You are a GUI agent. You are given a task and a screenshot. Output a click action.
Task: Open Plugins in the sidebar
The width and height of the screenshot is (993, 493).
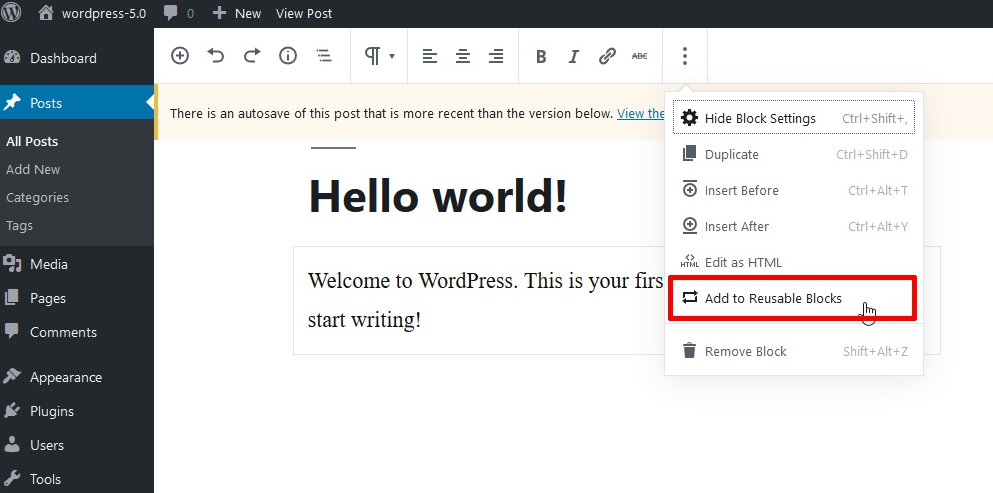(x=77, y=411)
